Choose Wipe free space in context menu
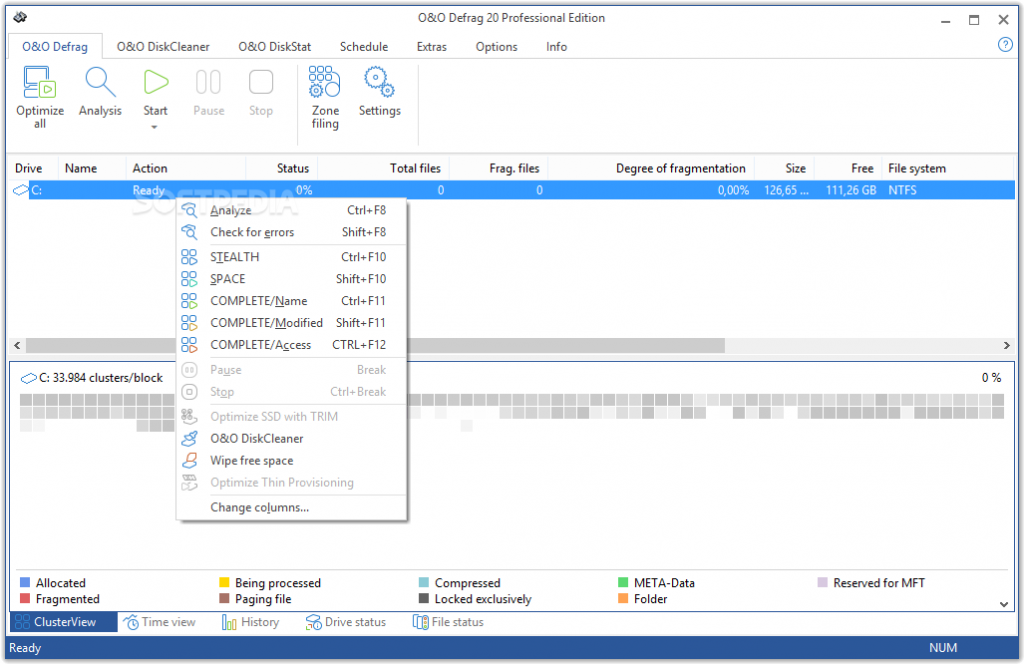 click(251, 461)
